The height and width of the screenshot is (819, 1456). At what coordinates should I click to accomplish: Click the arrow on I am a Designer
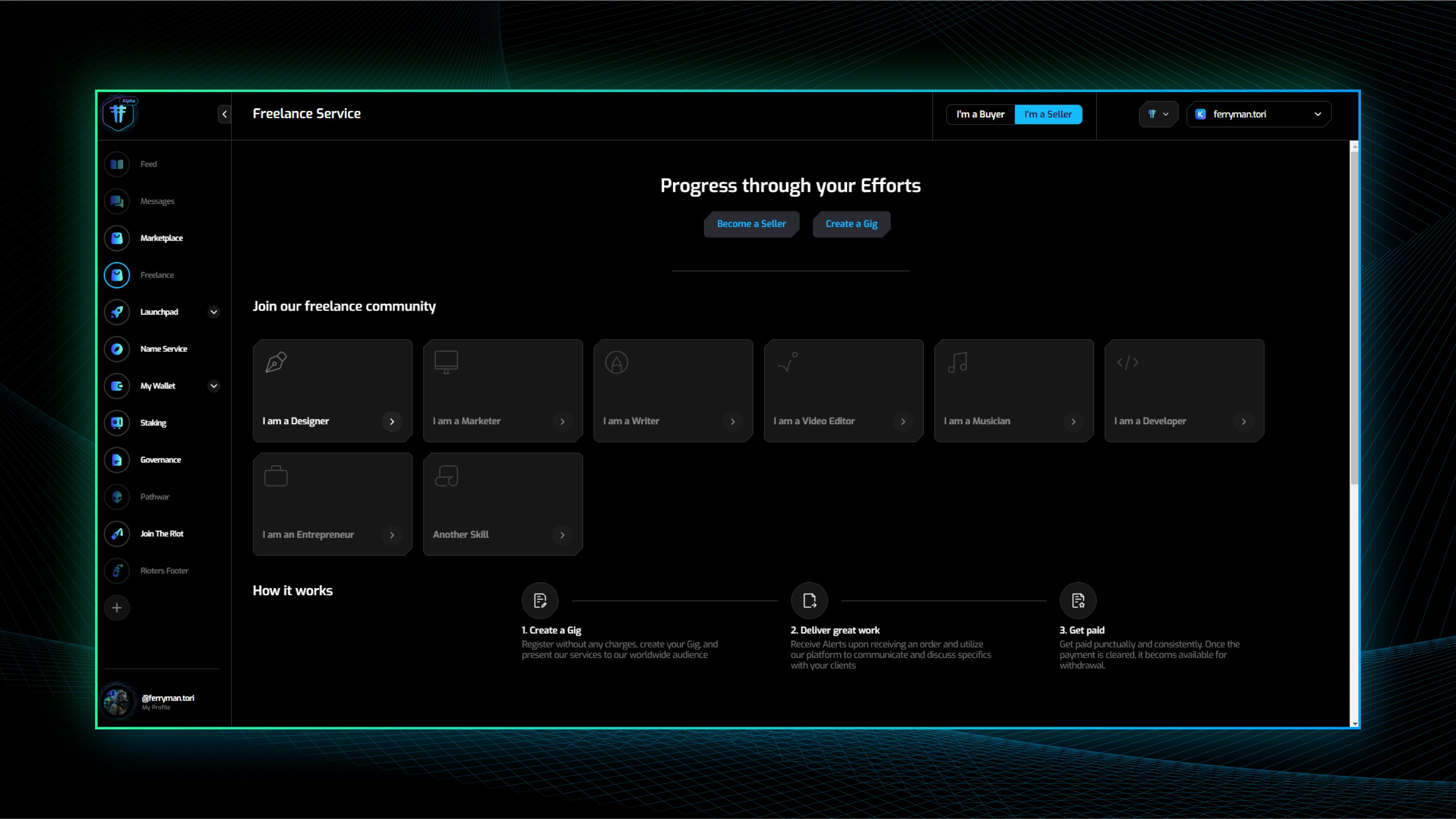click(x=392, y=422)
